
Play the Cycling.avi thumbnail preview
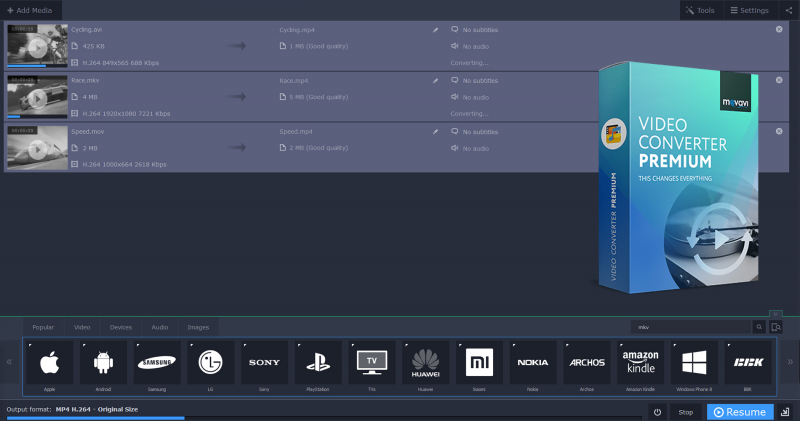(x=37, y=47)
